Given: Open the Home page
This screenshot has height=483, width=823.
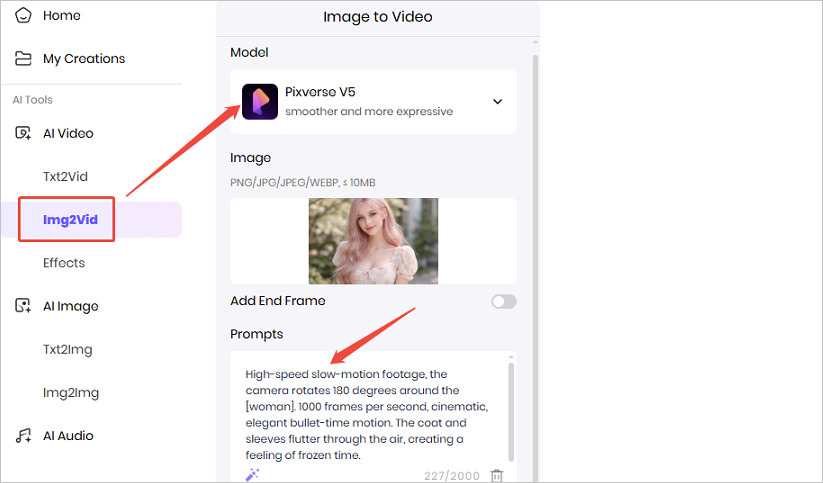Looking at the screenshot, I should point(61,16).
